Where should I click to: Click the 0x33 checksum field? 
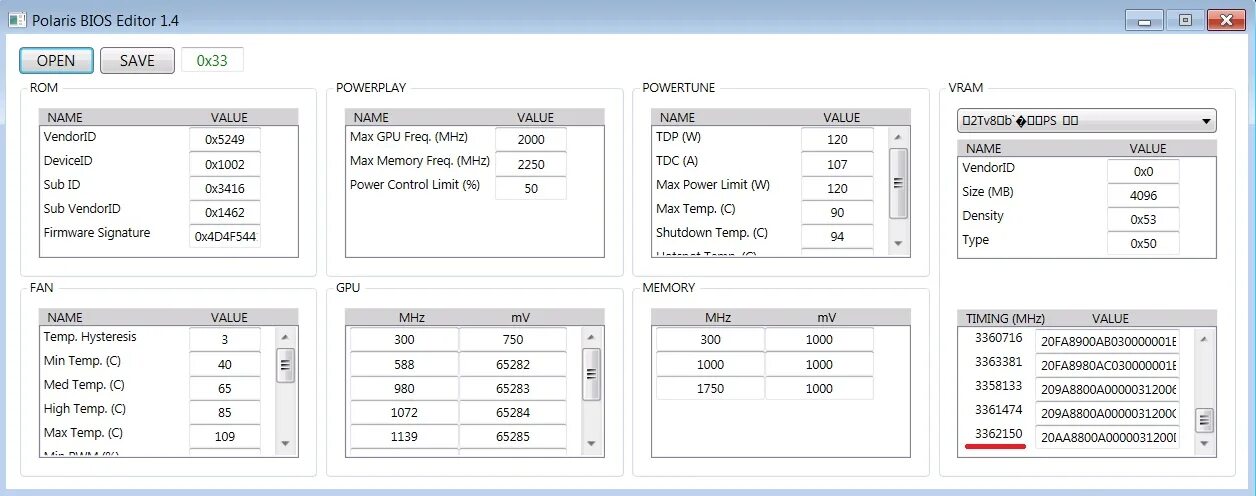click(212, 60)
